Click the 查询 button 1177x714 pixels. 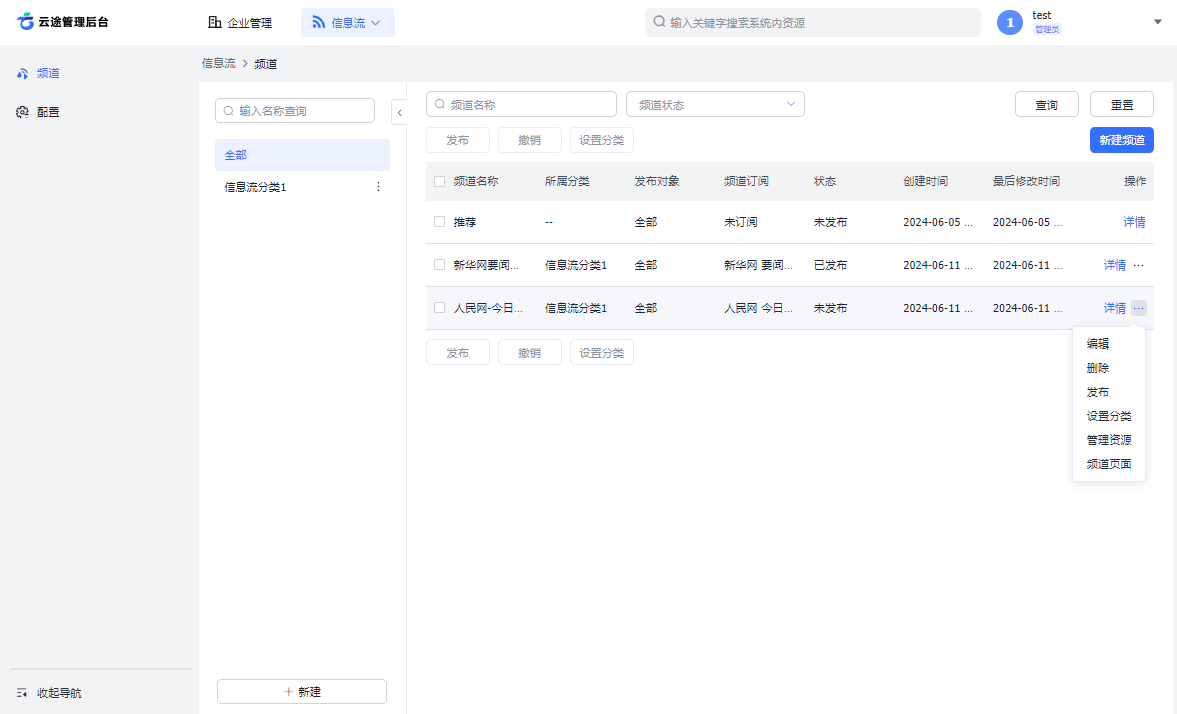1046,104
